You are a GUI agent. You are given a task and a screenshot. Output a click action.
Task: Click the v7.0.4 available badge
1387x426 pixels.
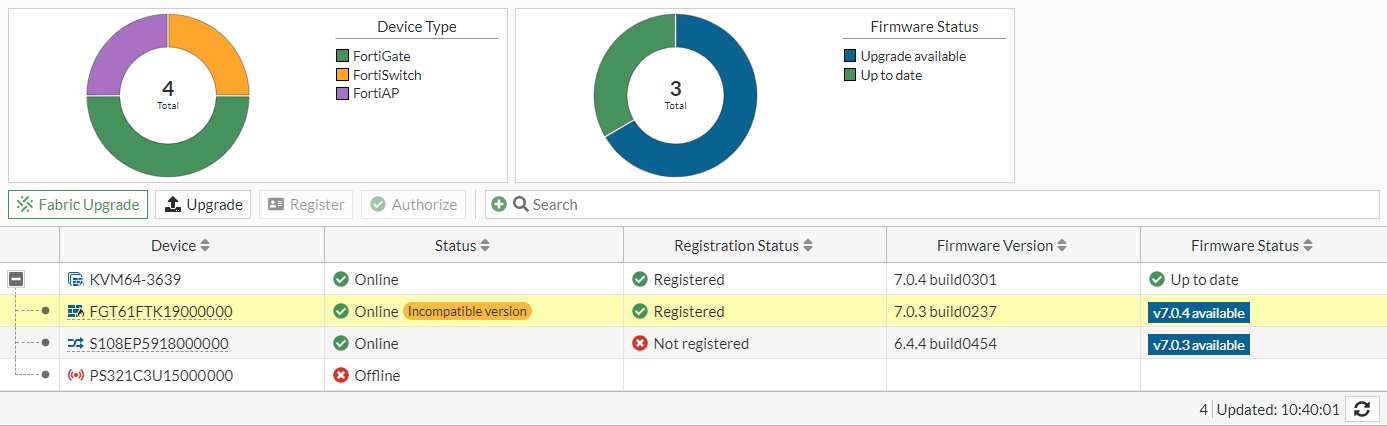(x=1199, y=313)
